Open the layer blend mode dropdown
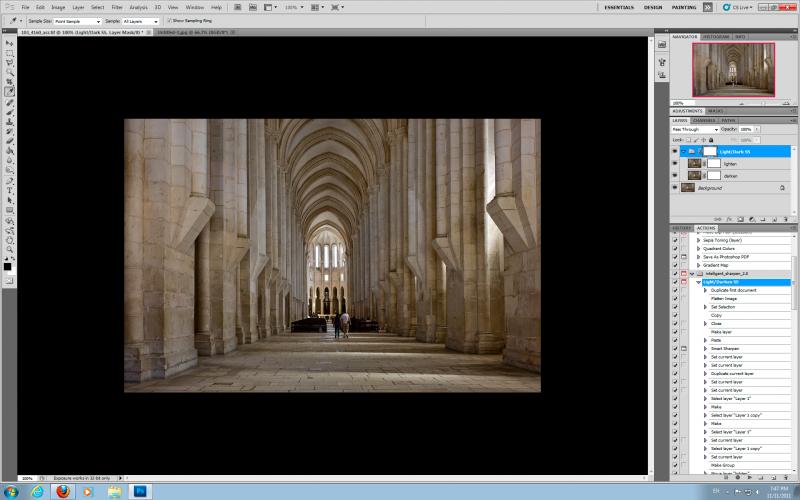The width and height of the screenshot is (800, 500). pyautogui.click(x=695, y=130)
